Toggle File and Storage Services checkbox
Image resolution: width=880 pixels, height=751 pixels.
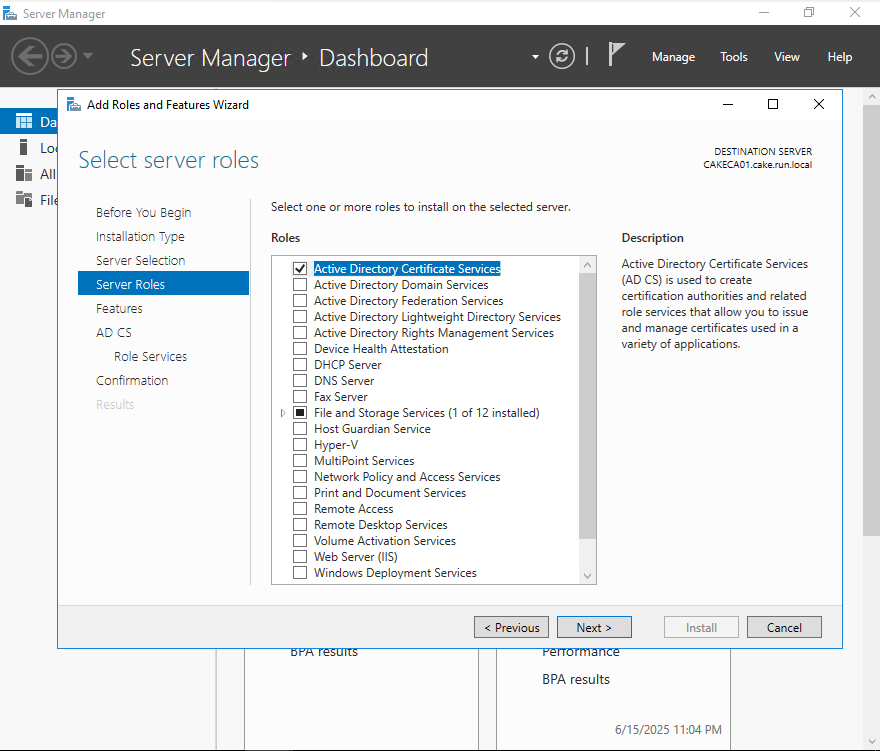click(x=300, y=413)
